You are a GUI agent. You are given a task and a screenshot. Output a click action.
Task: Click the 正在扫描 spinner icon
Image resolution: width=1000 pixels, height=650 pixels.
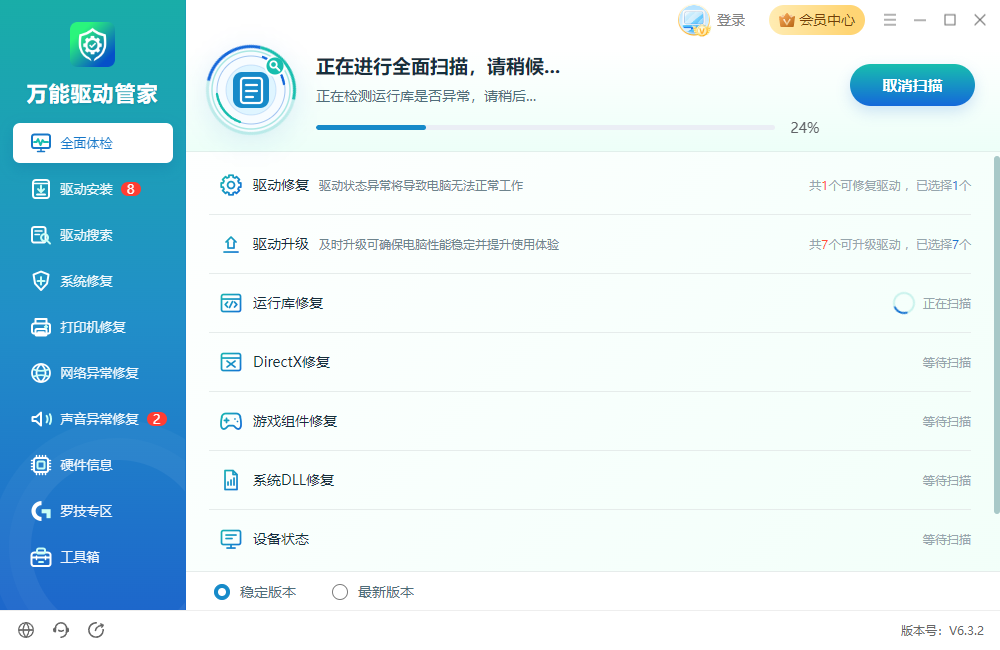tap(903, 303)
